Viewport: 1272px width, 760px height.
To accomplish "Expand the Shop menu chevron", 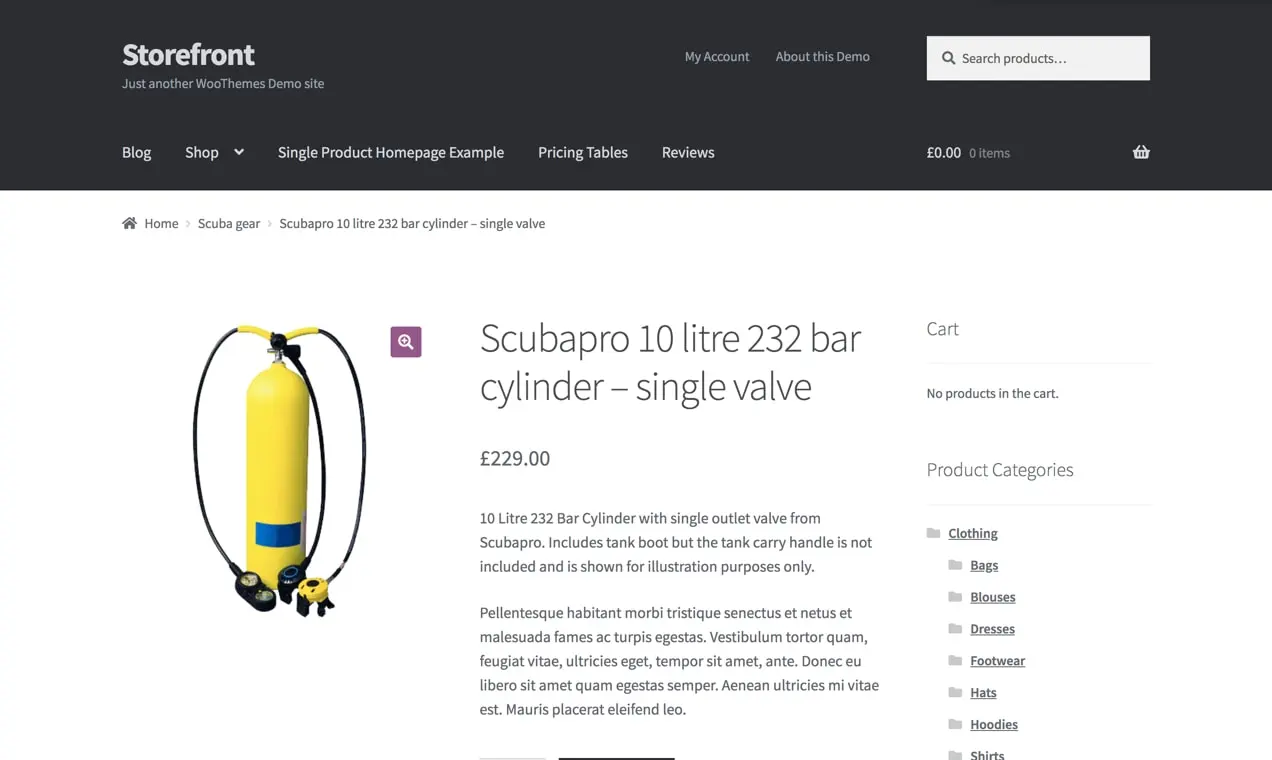I will (239, 152).
